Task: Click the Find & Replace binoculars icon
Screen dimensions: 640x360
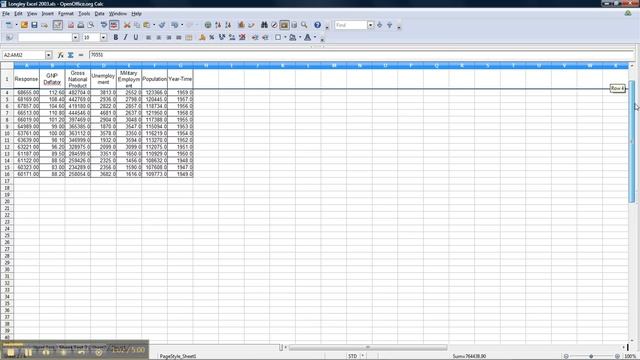Action: pos(264,25)
